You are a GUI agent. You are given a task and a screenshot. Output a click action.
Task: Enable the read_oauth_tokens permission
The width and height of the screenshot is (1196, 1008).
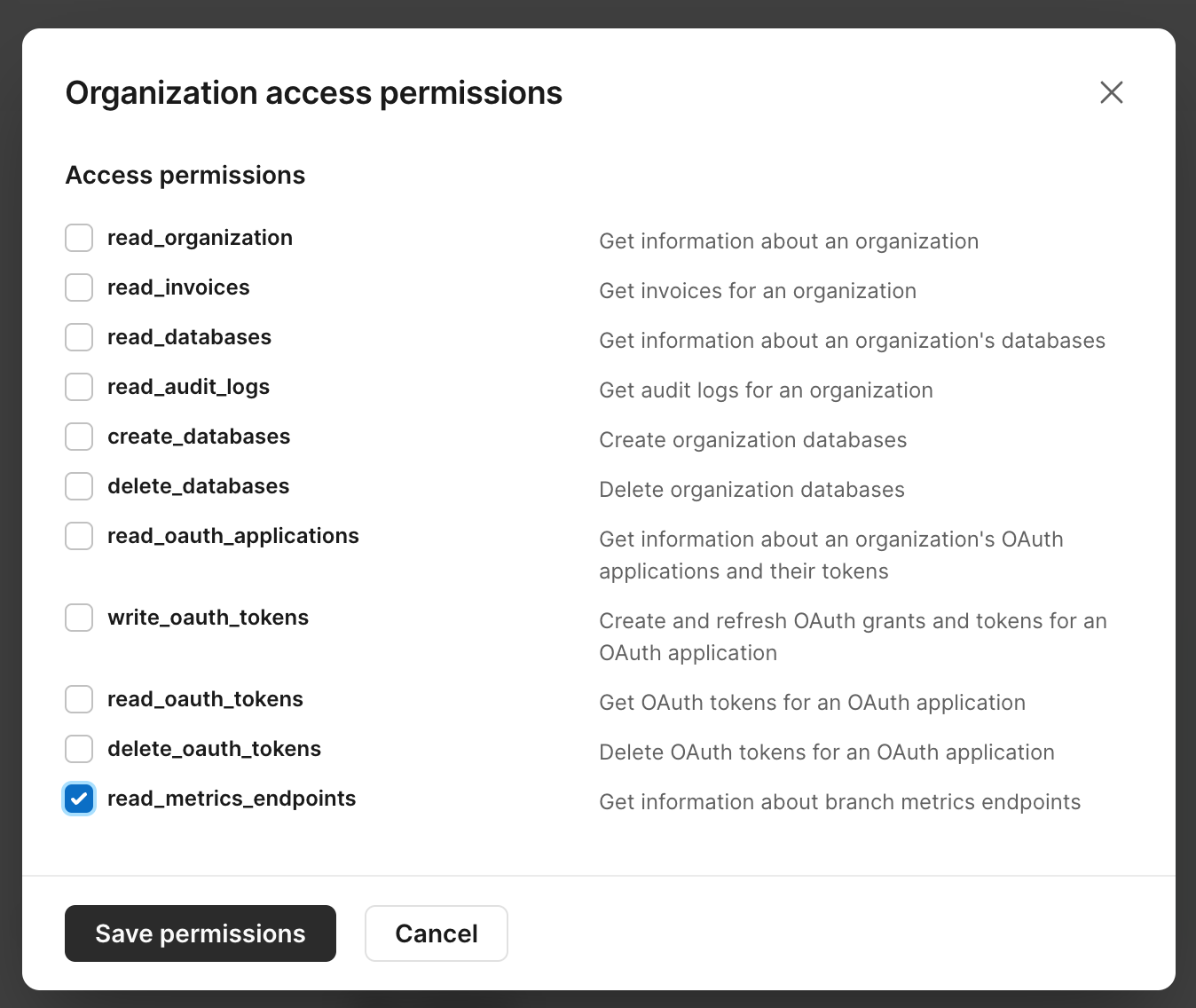(78, 699)
